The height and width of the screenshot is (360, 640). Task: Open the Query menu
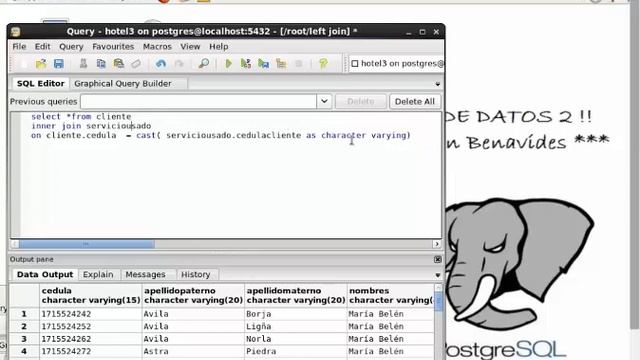coord(71,47)
